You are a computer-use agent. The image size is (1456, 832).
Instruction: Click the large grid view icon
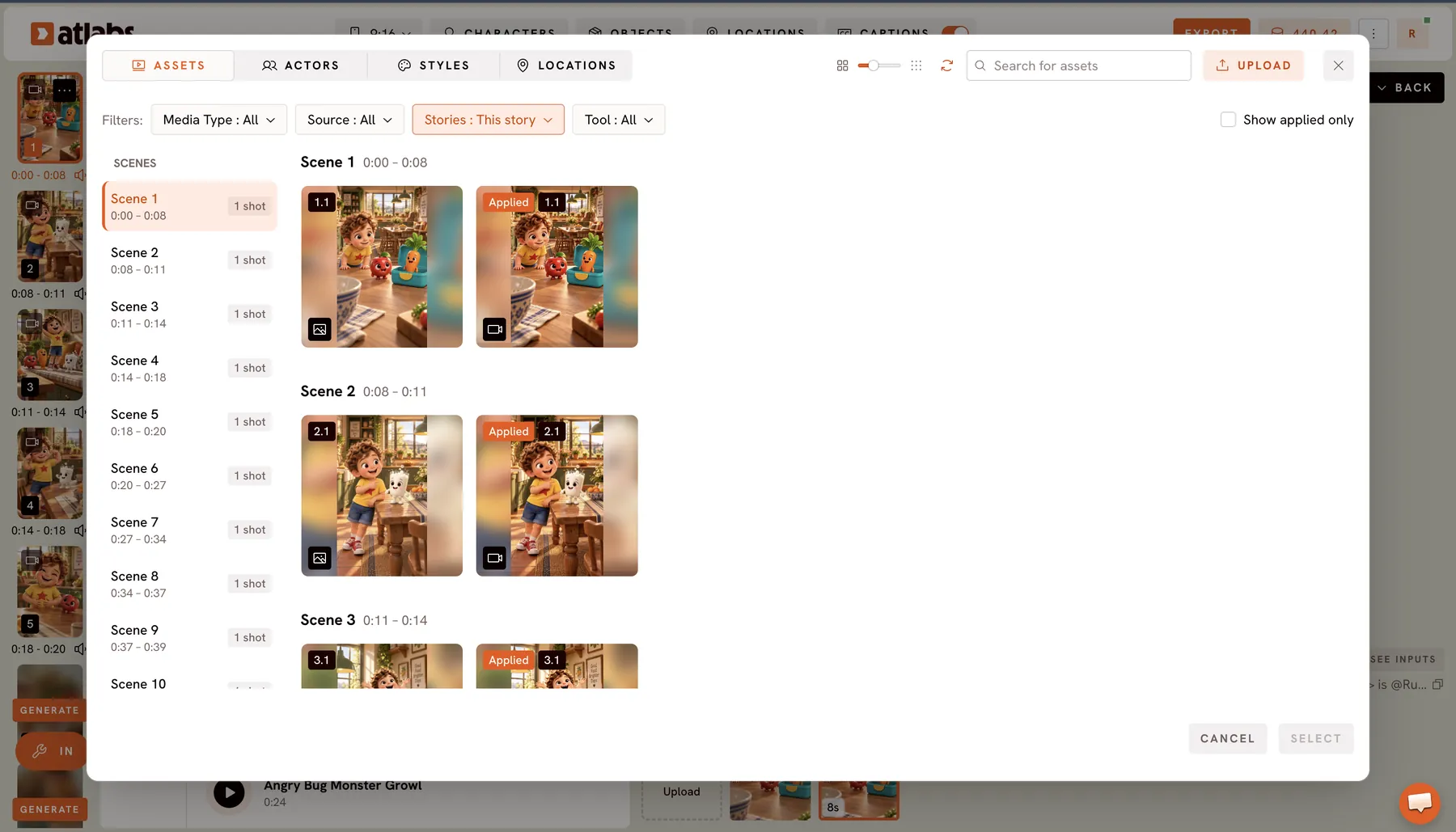842,65
